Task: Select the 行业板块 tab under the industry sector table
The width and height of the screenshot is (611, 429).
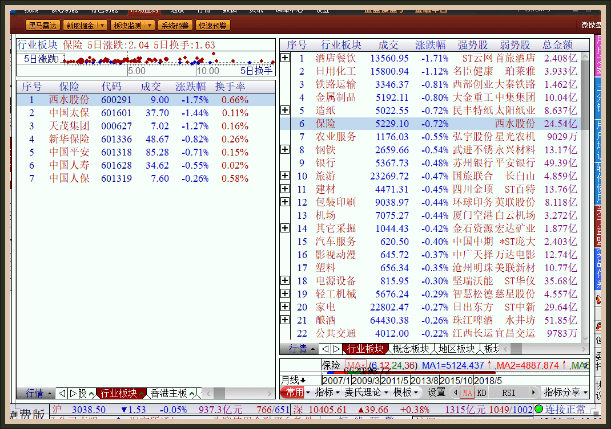Action: click(x=365, y=349)
